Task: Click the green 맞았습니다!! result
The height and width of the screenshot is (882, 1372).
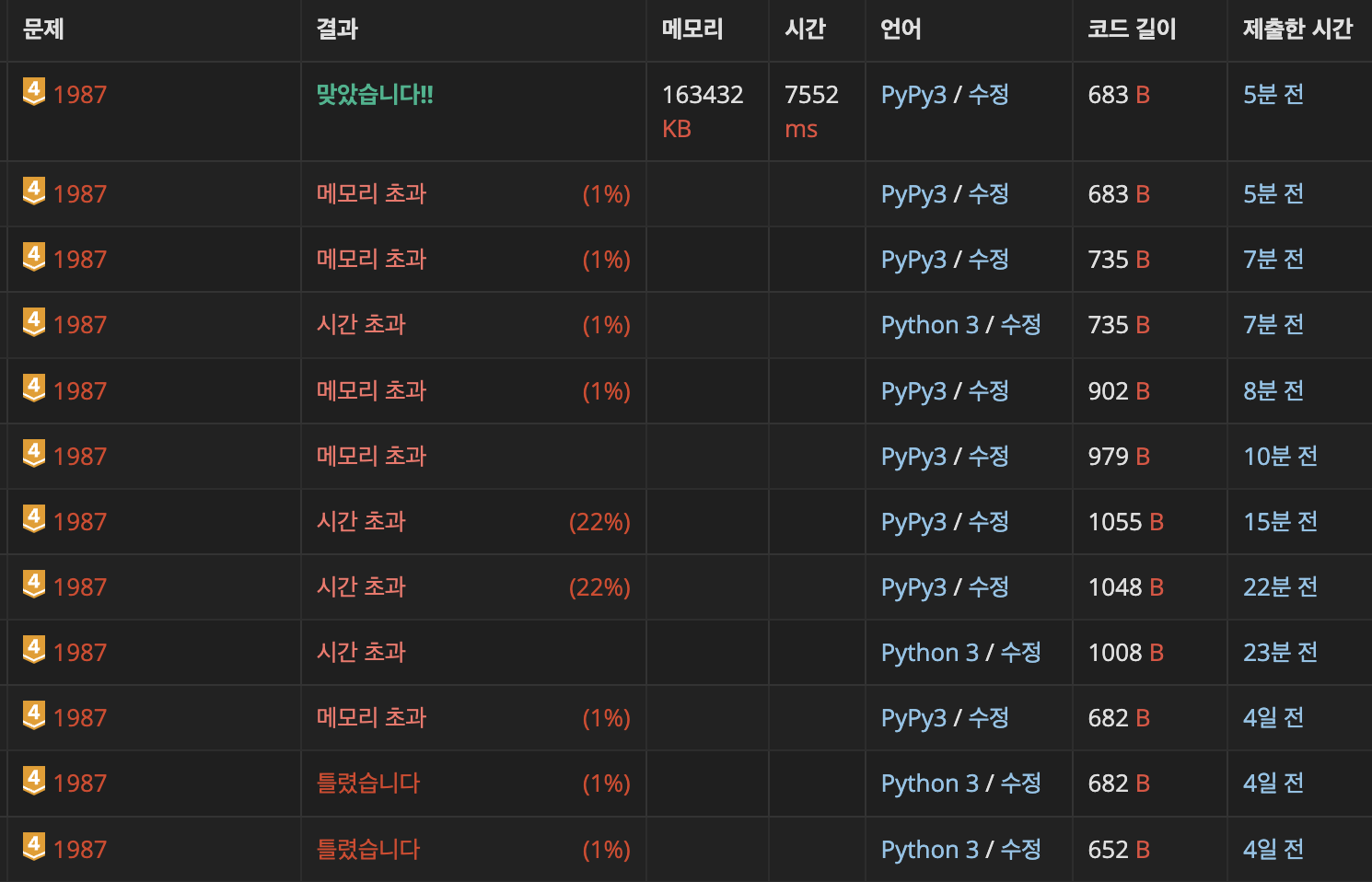Action: click(x=375, y=95)
